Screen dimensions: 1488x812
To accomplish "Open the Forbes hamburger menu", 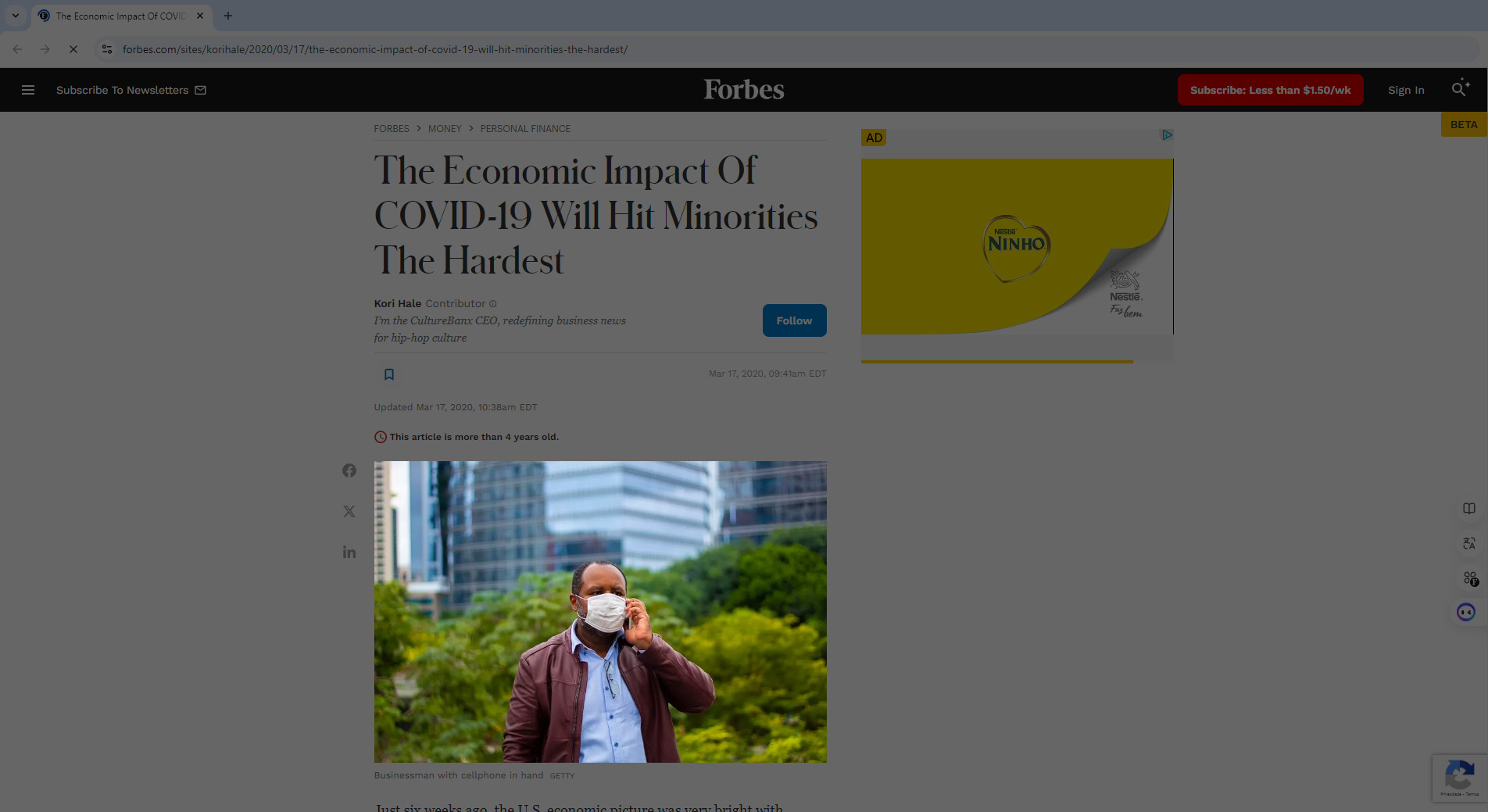I will [x=28, y=90].
